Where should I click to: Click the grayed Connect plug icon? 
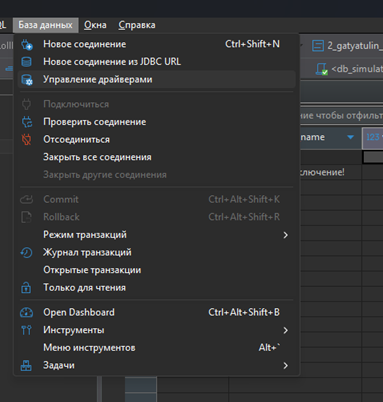[26, 104]
